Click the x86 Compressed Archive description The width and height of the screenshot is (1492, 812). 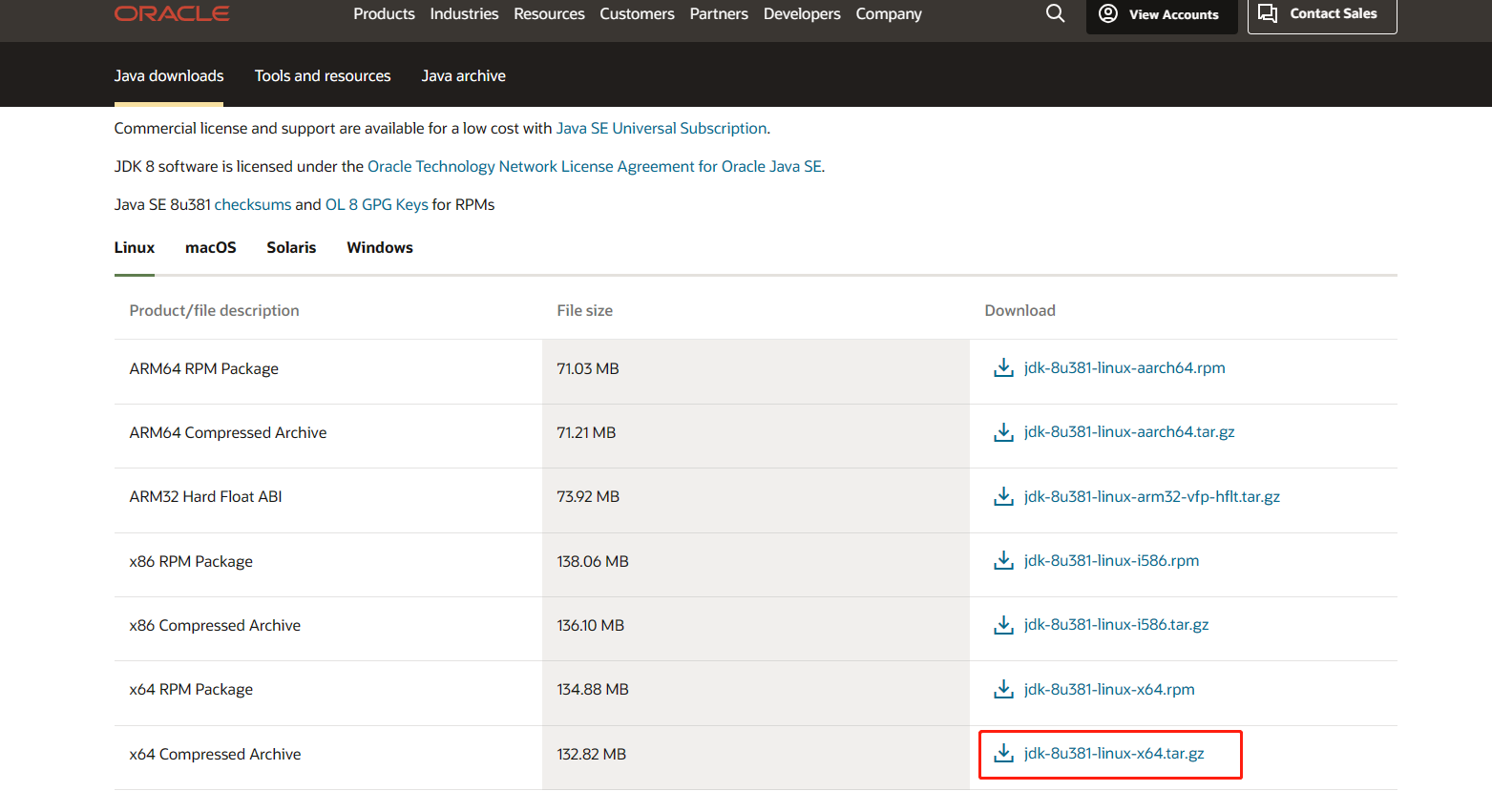tap(215, 626)
